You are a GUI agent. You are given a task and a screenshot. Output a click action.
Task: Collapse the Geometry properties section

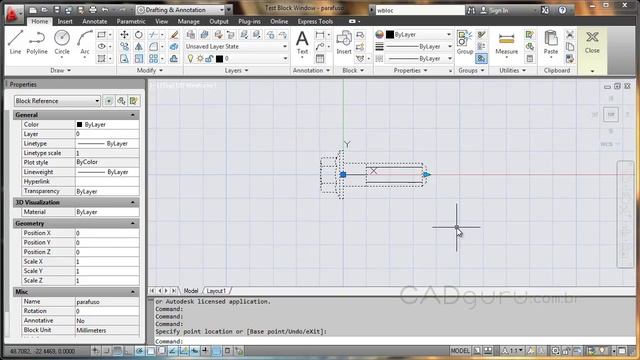click(133, 224)
